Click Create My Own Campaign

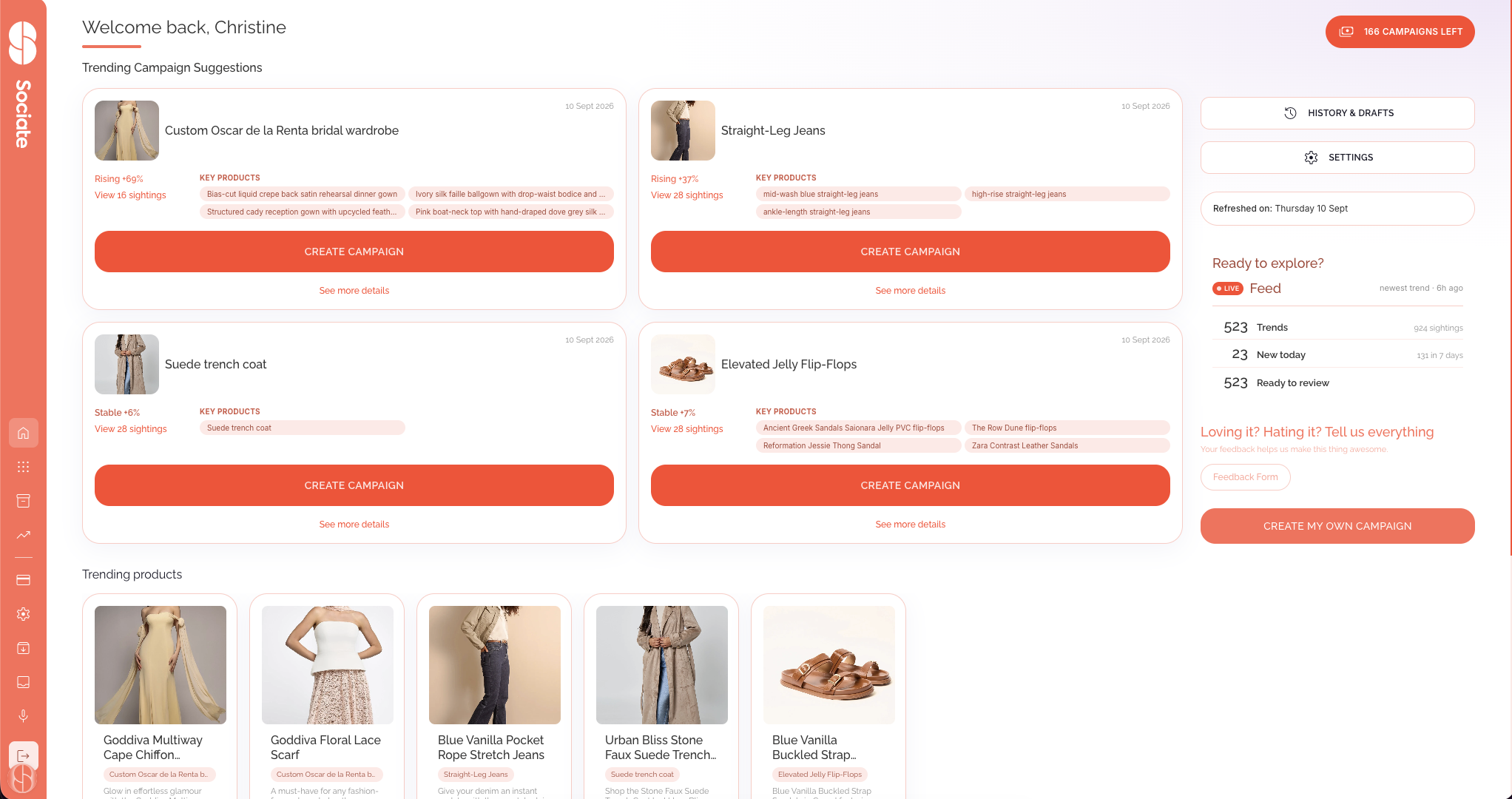click(1337, 526)
